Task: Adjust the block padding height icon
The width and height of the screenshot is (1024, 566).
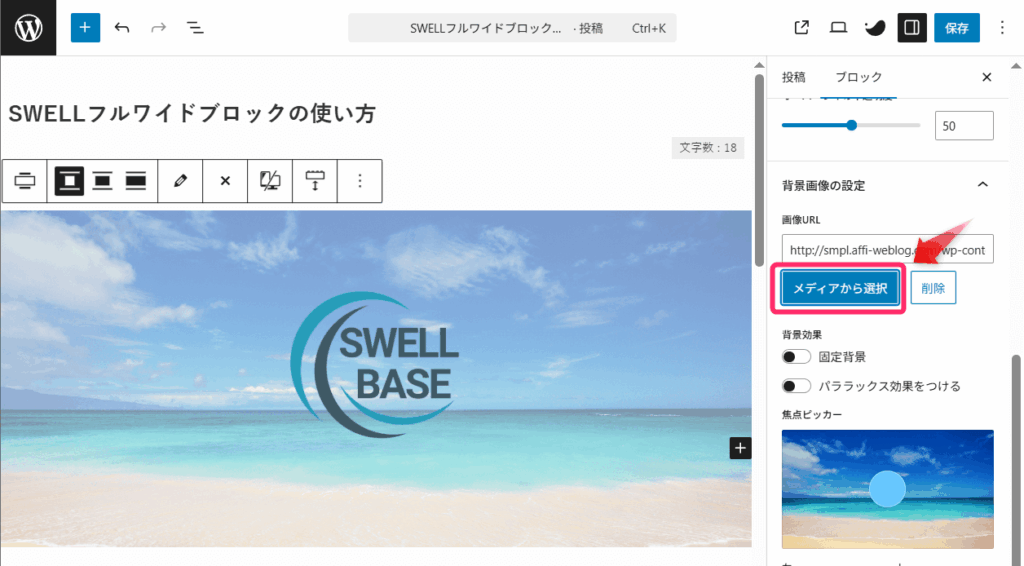Action: 315,181
